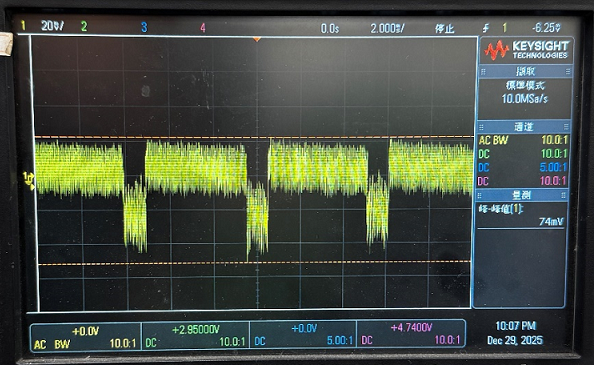Click the upper orange dashed cursor line

pos(254,137)
